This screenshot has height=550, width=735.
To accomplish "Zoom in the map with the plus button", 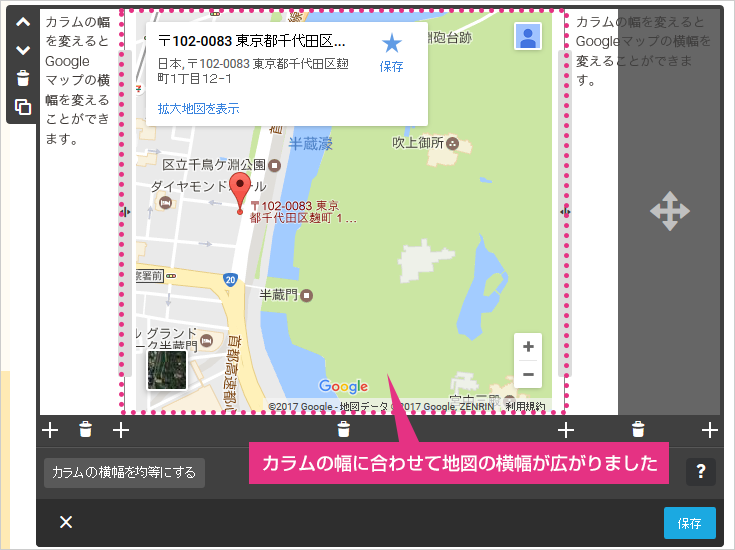I will pyautogui.click(x=528, y=347).
